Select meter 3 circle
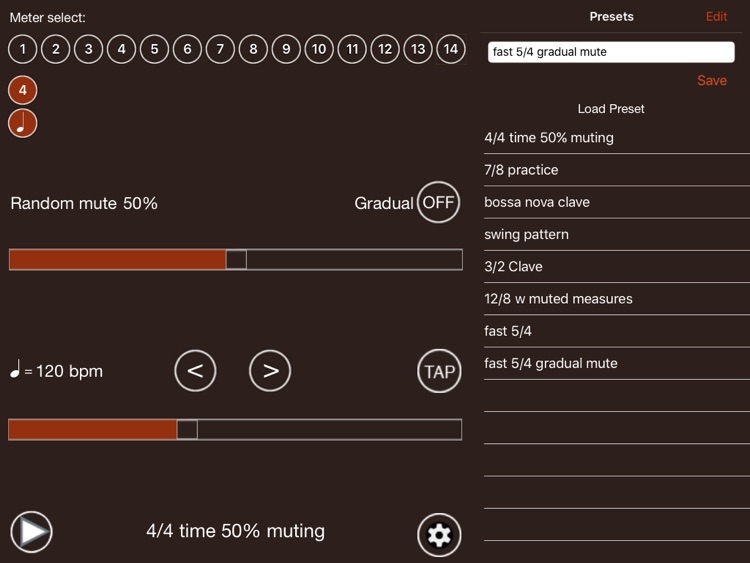 click(x=88, y=49)
